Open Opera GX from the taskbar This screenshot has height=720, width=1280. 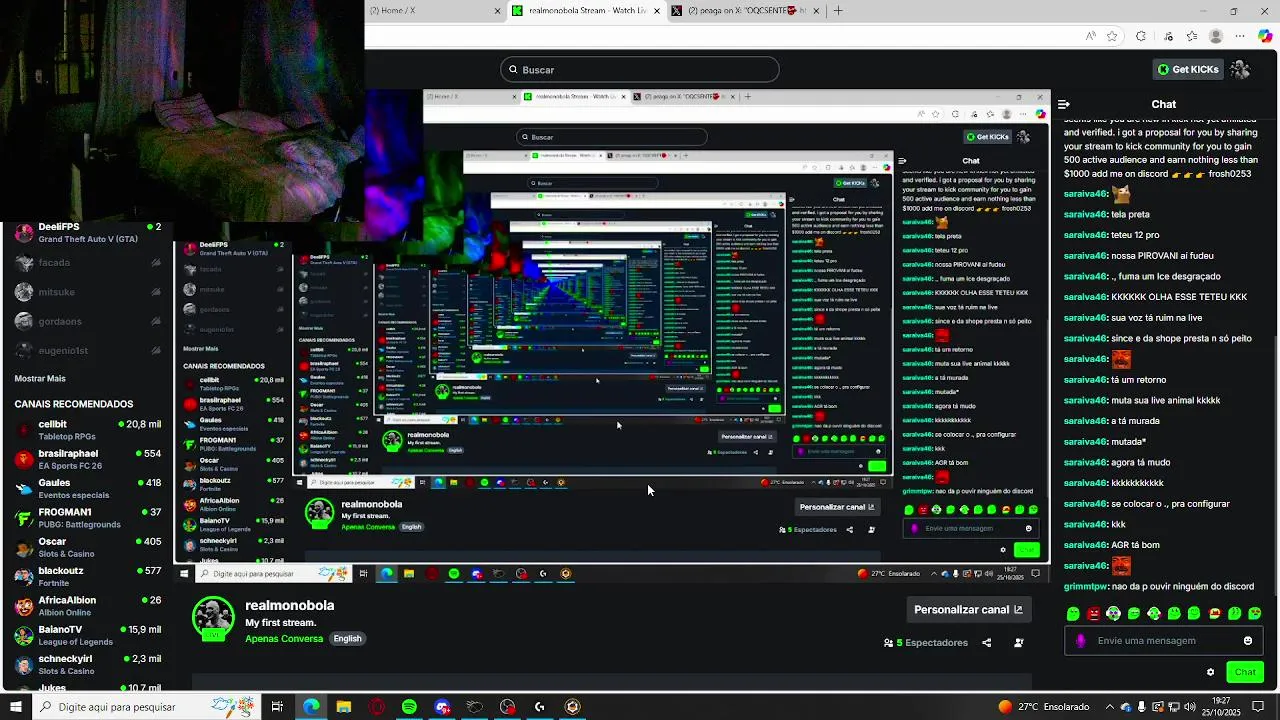pos(377,707)
